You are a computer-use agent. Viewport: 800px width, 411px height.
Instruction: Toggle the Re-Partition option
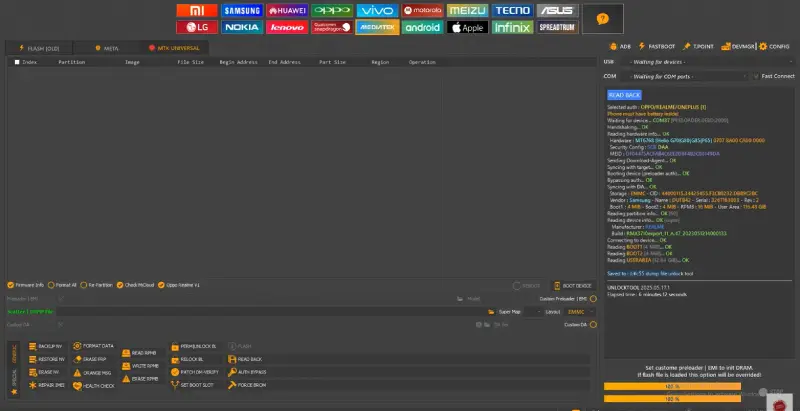coord(96,285)
